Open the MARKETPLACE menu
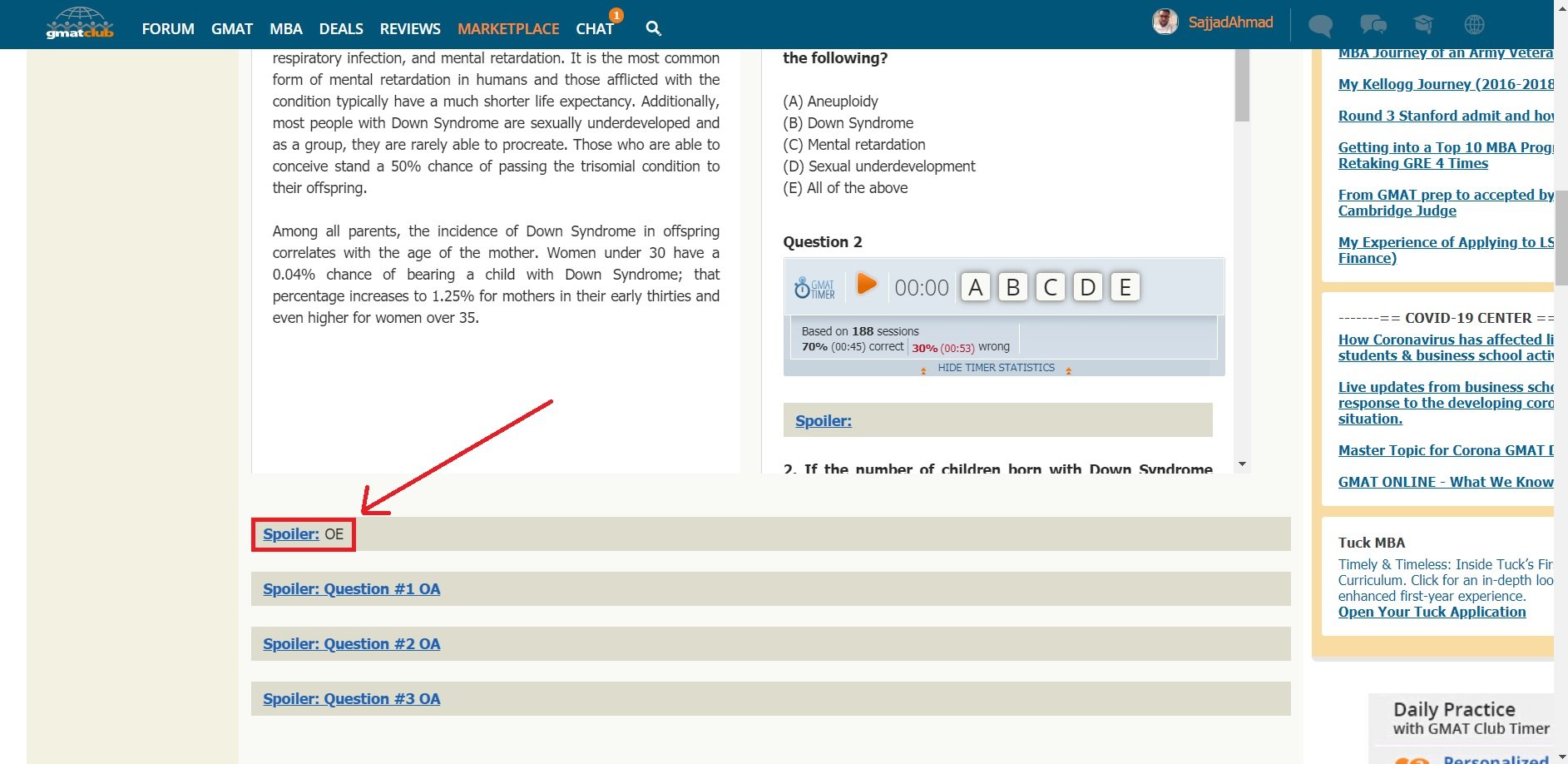This screenshot has height=764, width=1568. [507, 28]
